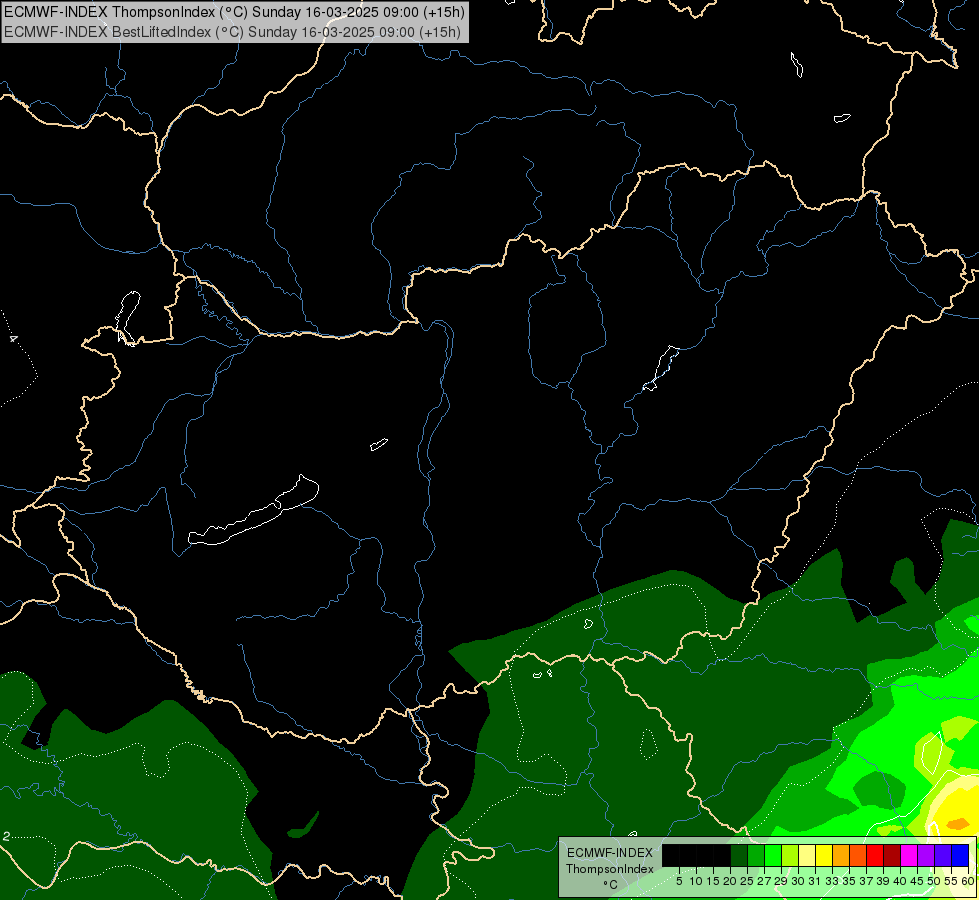Image resolution: width=979 pixels, height=900 pixels.
Task: Select the pure yellow legend swatch (31–33)
Action: pyautogui.click(x=824, y=855)
